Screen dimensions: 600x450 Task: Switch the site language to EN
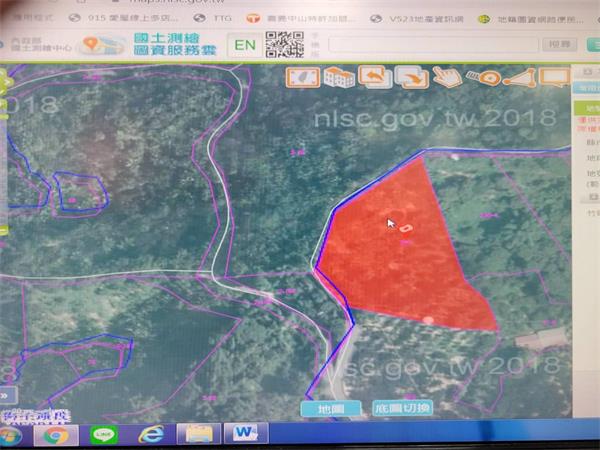245,45
